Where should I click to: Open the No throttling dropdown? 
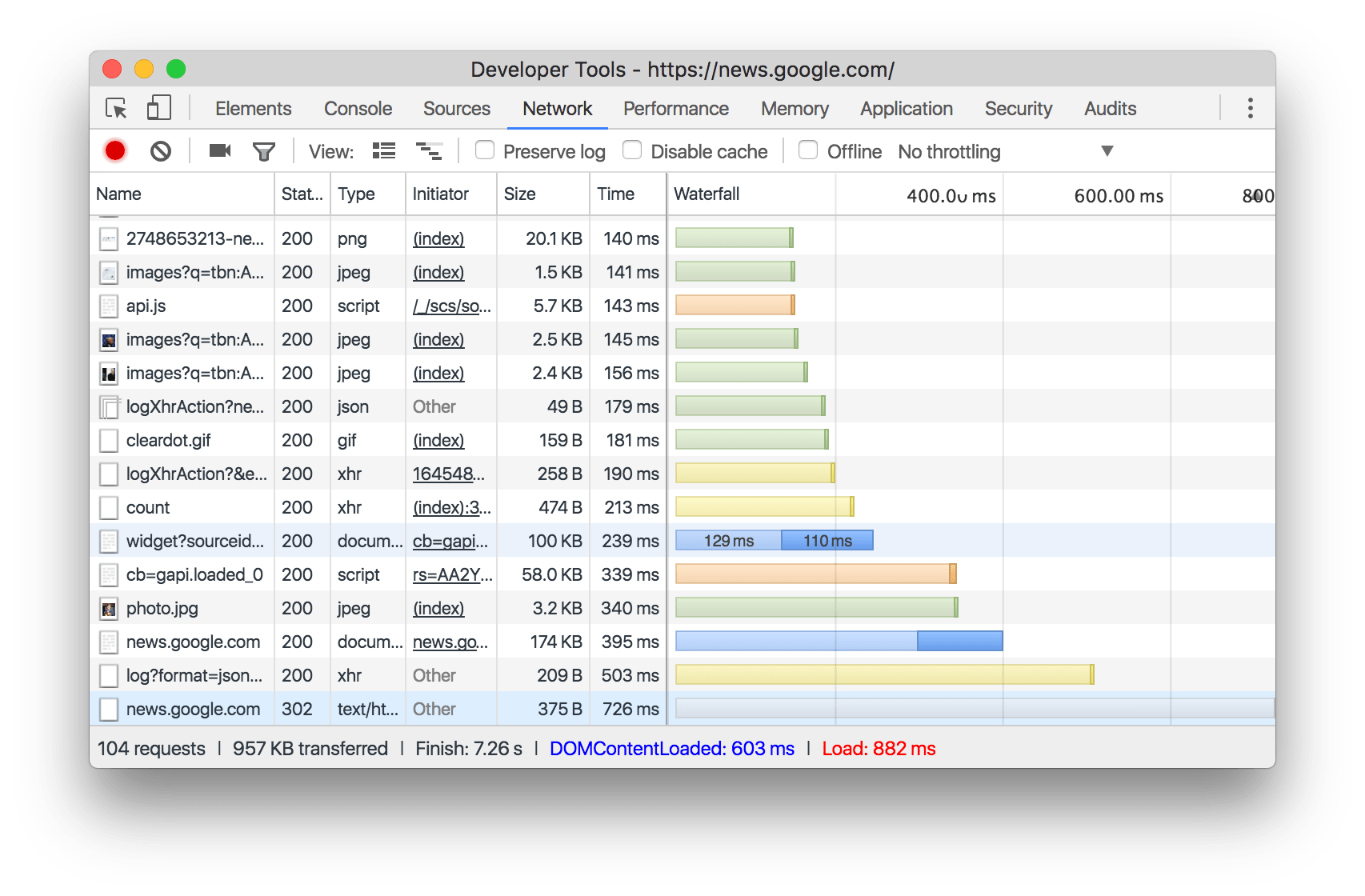click(x=1005, y=151)
